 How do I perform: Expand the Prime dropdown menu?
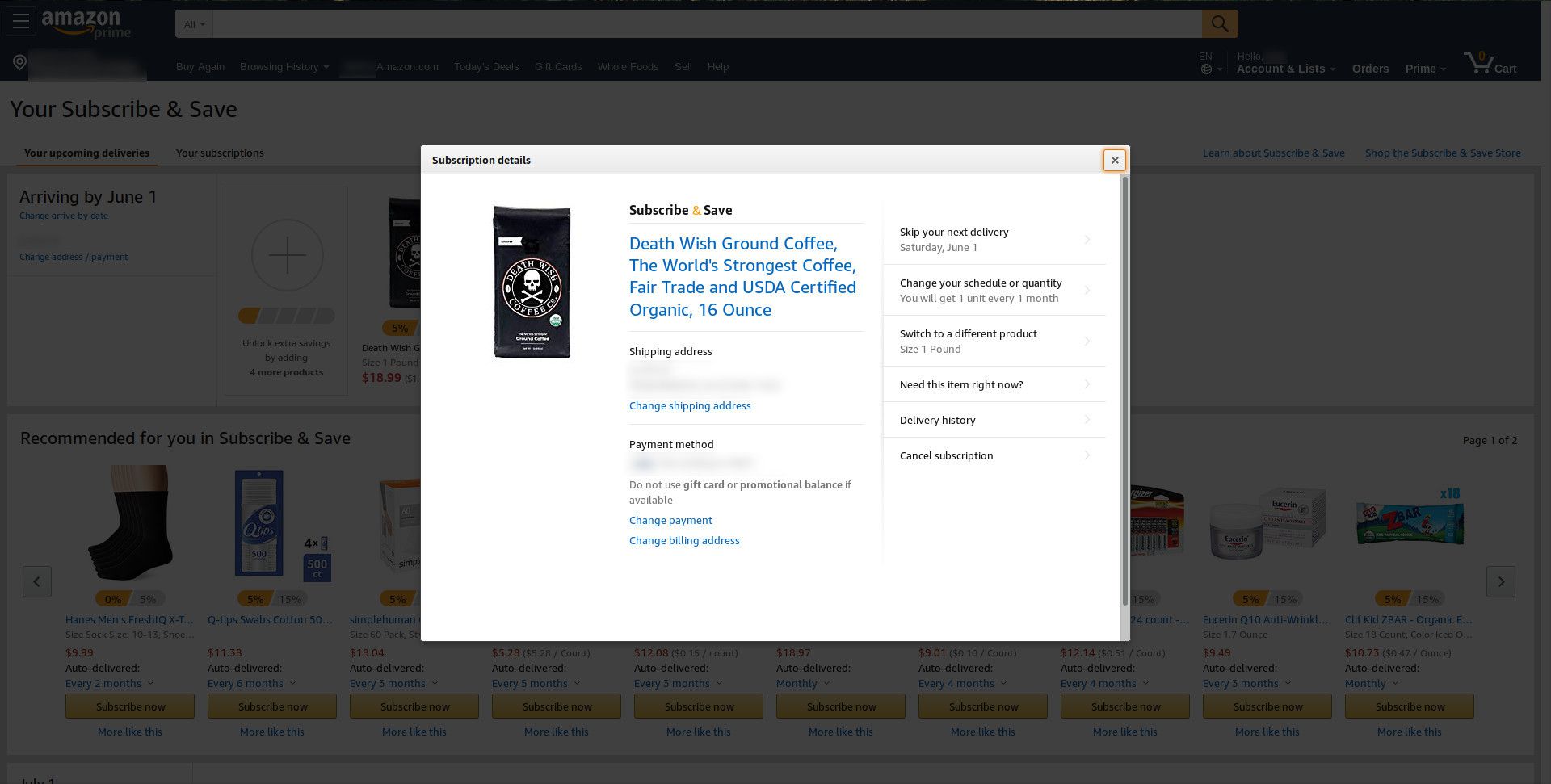[x=1426, y=69]
